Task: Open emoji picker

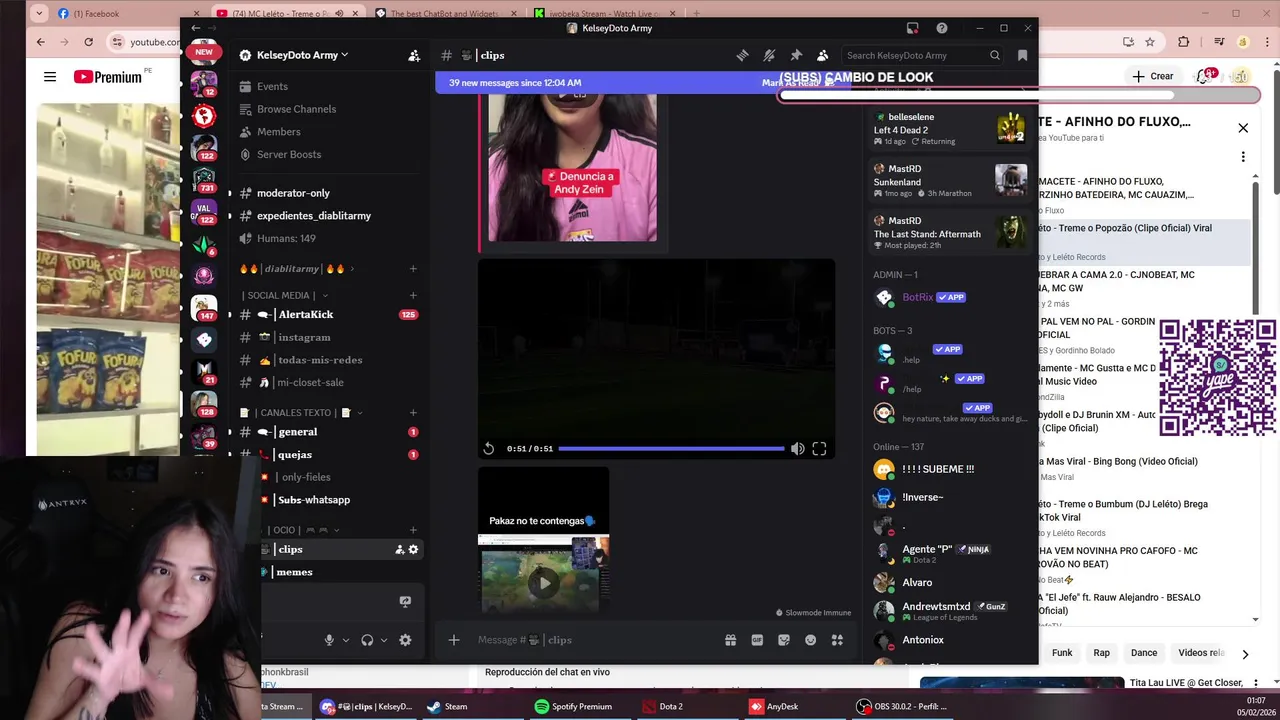Action: pos(810,640)
